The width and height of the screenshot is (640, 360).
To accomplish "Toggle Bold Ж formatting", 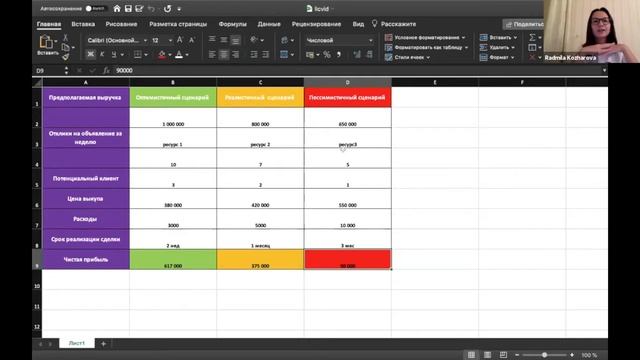I will [91, 54].
